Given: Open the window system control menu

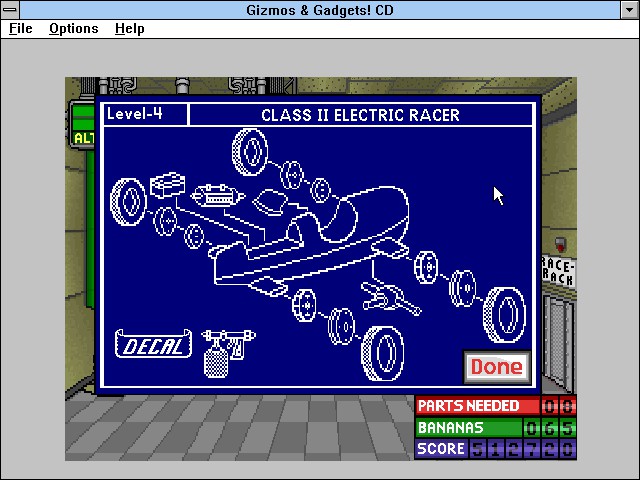Looking at the screenshot, I should [10, 10].
